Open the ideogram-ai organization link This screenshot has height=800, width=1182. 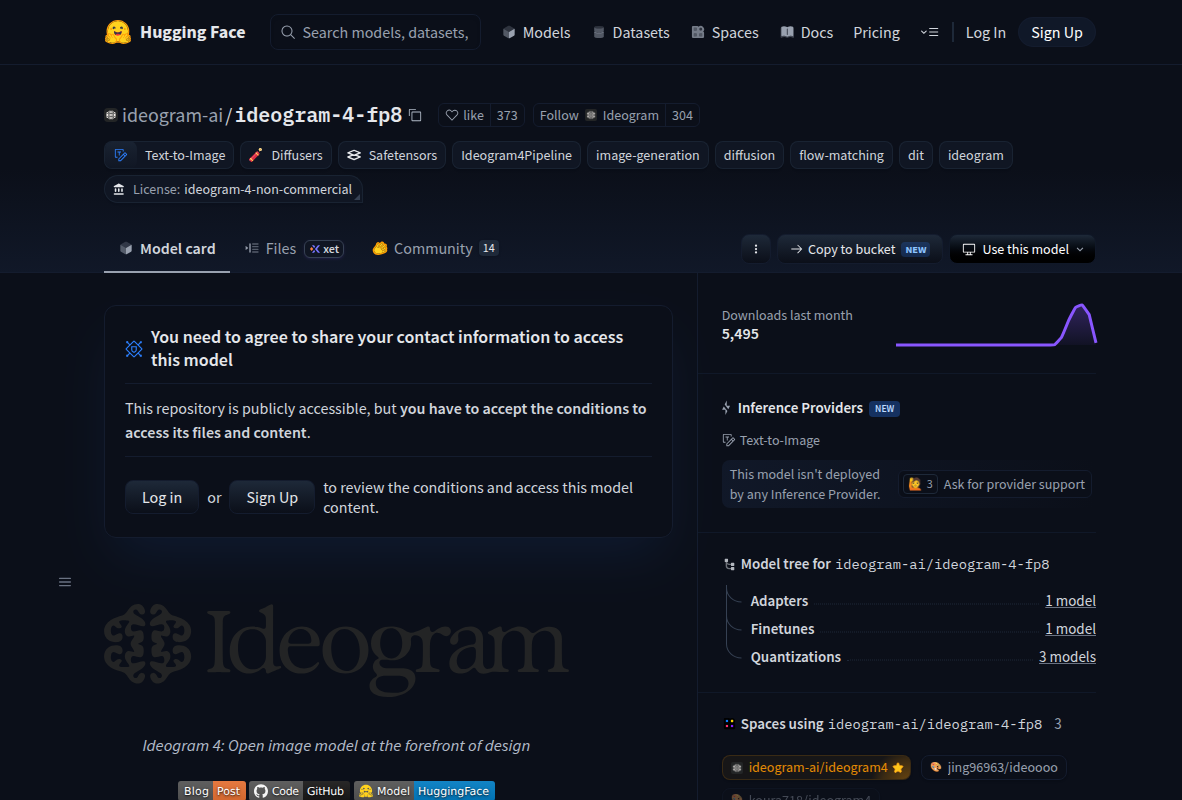tap(173, 115)
